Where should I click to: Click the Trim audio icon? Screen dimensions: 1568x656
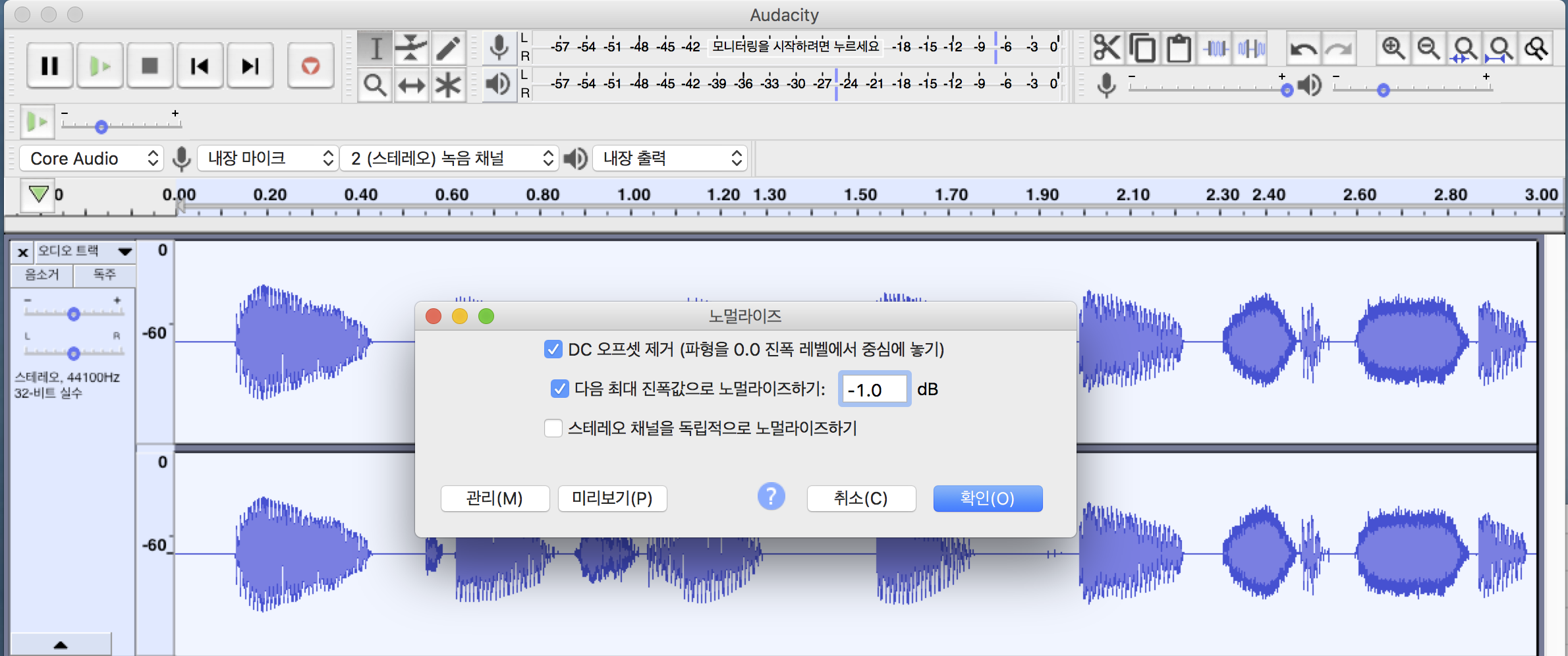[1216, 48]
